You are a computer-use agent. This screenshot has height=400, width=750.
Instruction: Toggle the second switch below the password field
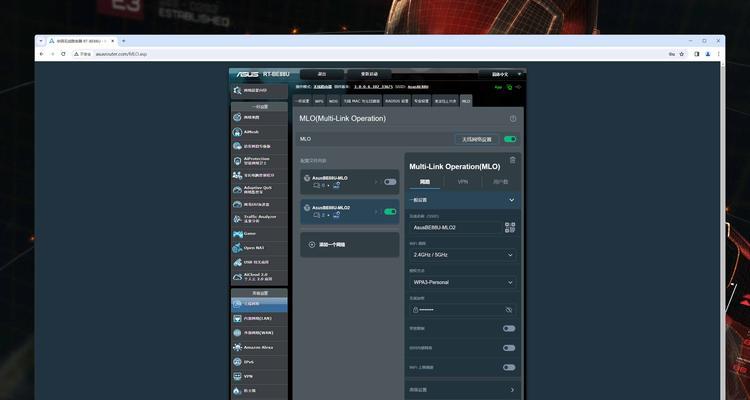click(x=509, y=348)
